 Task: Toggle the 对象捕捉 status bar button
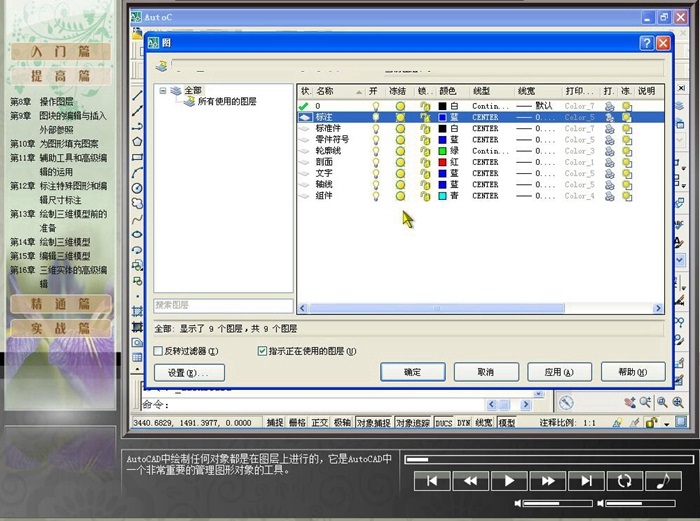click(x=373, y=423)
